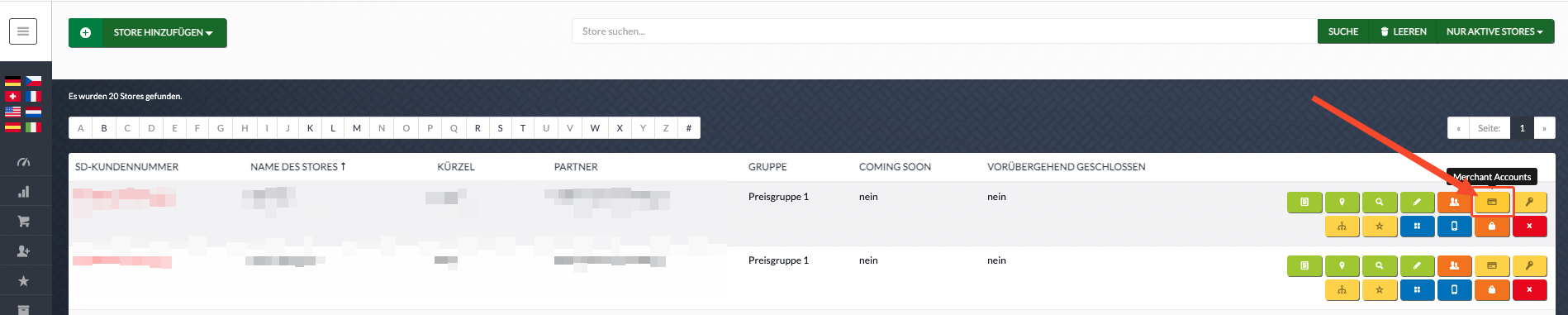Click the yellow star icon in second store row

click(x=1379, y=289)
